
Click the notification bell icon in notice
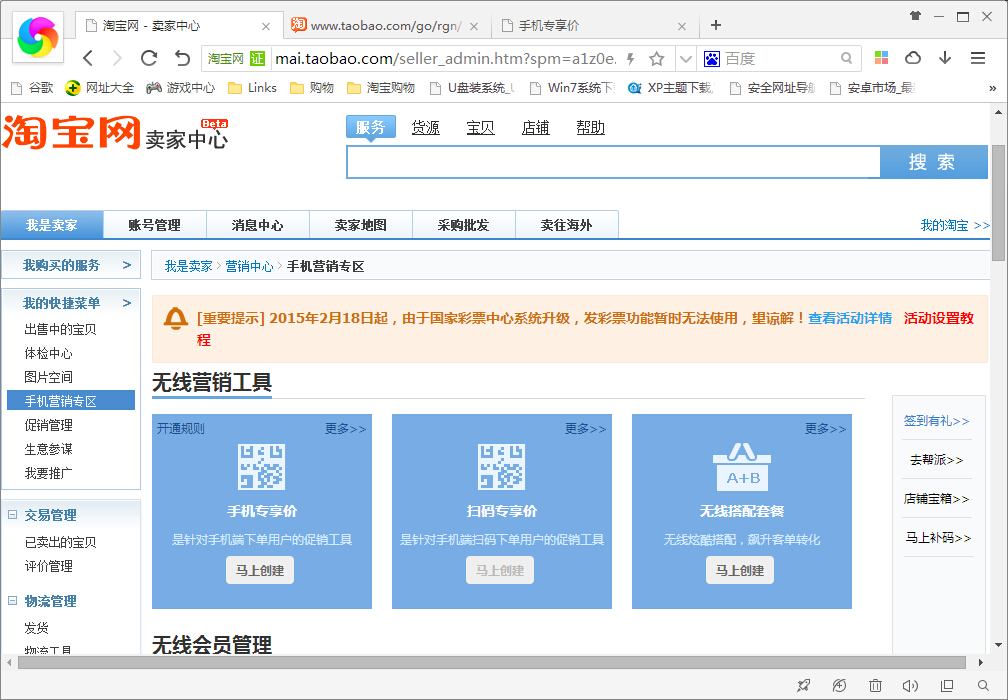(x=176, y=319)
